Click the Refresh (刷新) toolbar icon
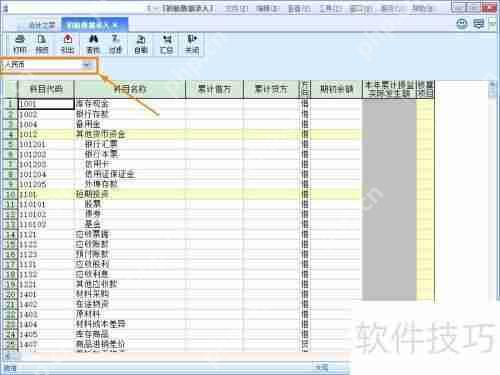 pyautogui.click(x=141, y=44)
